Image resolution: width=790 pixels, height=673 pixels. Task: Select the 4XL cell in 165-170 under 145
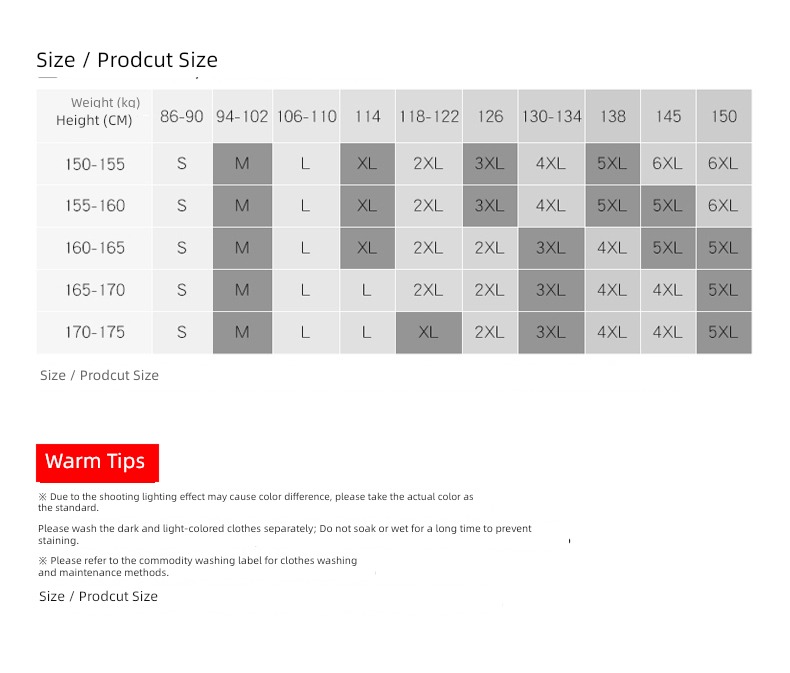(x=668, y=290)
